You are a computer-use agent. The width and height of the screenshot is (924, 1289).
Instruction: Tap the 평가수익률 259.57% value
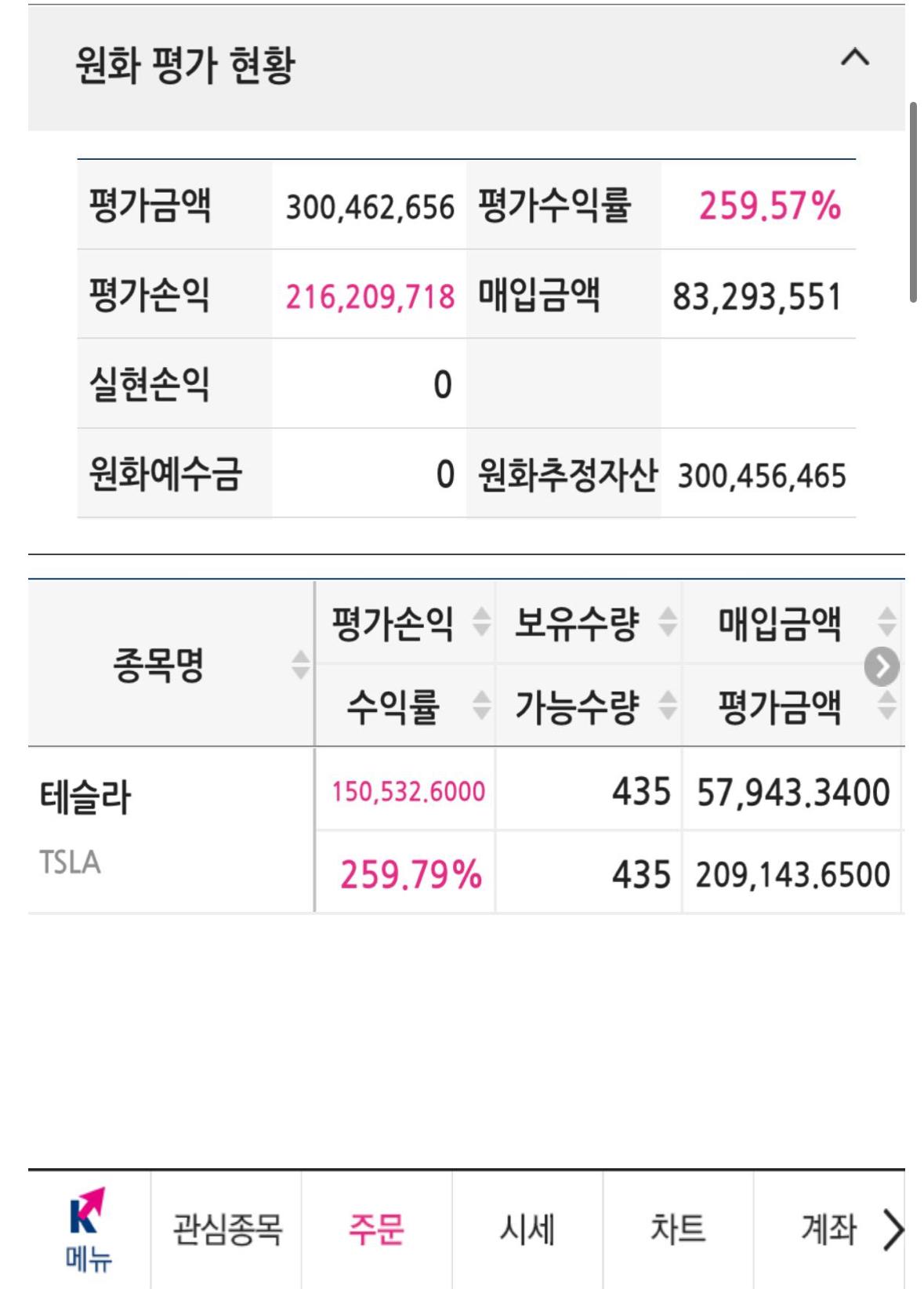point(769,209)
